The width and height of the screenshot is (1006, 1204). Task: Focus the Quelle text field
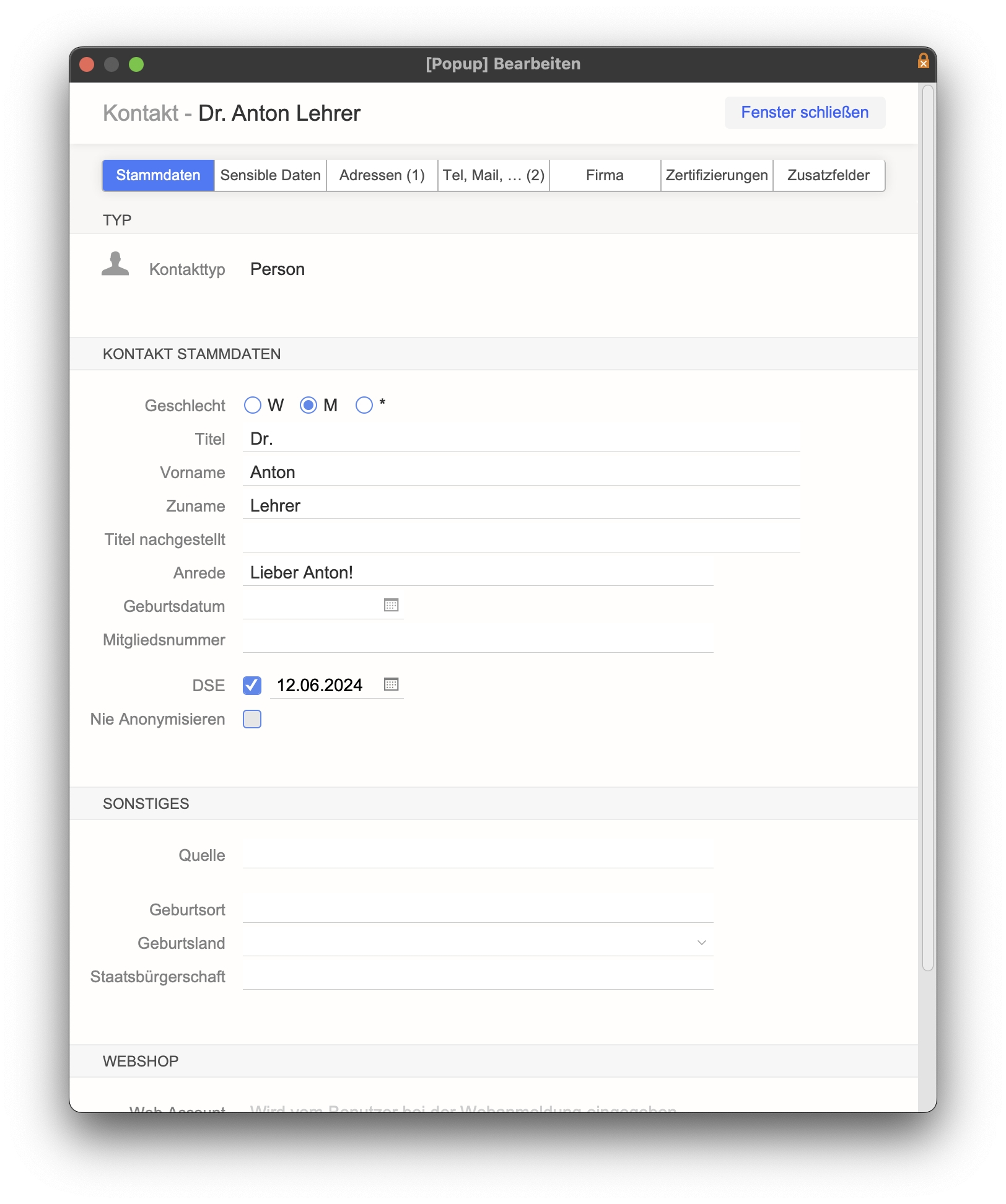click(x=478, y=855)
